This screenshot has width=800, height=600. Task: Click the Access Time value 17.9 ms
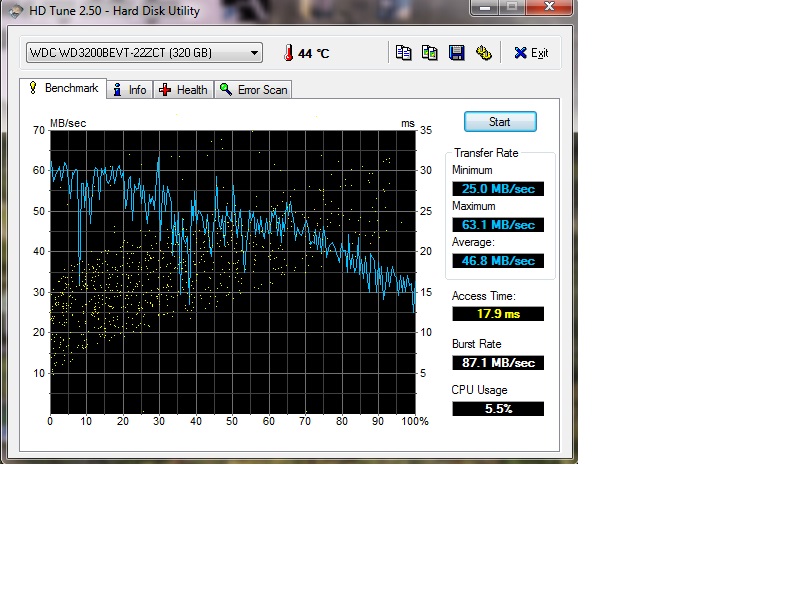498,314
